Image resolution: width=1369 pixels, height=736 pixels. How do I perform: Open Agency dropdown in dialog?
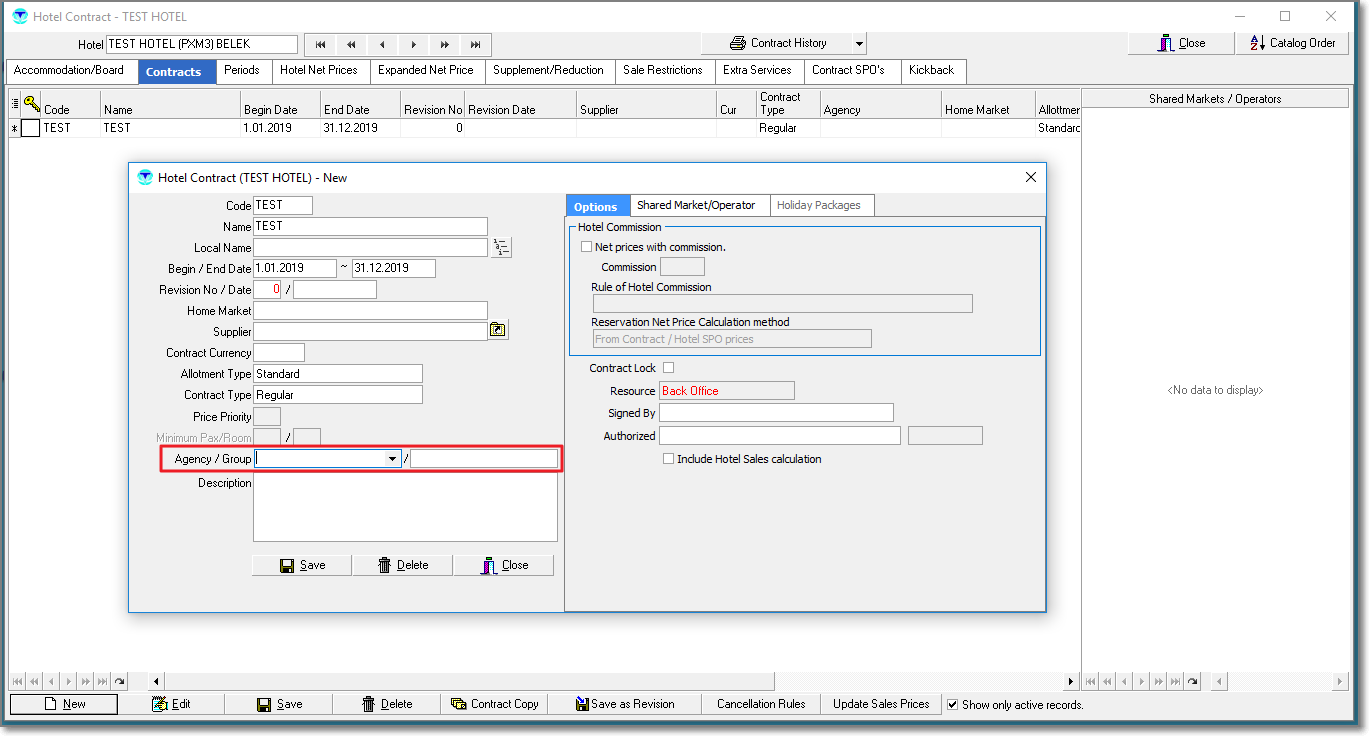393,459
